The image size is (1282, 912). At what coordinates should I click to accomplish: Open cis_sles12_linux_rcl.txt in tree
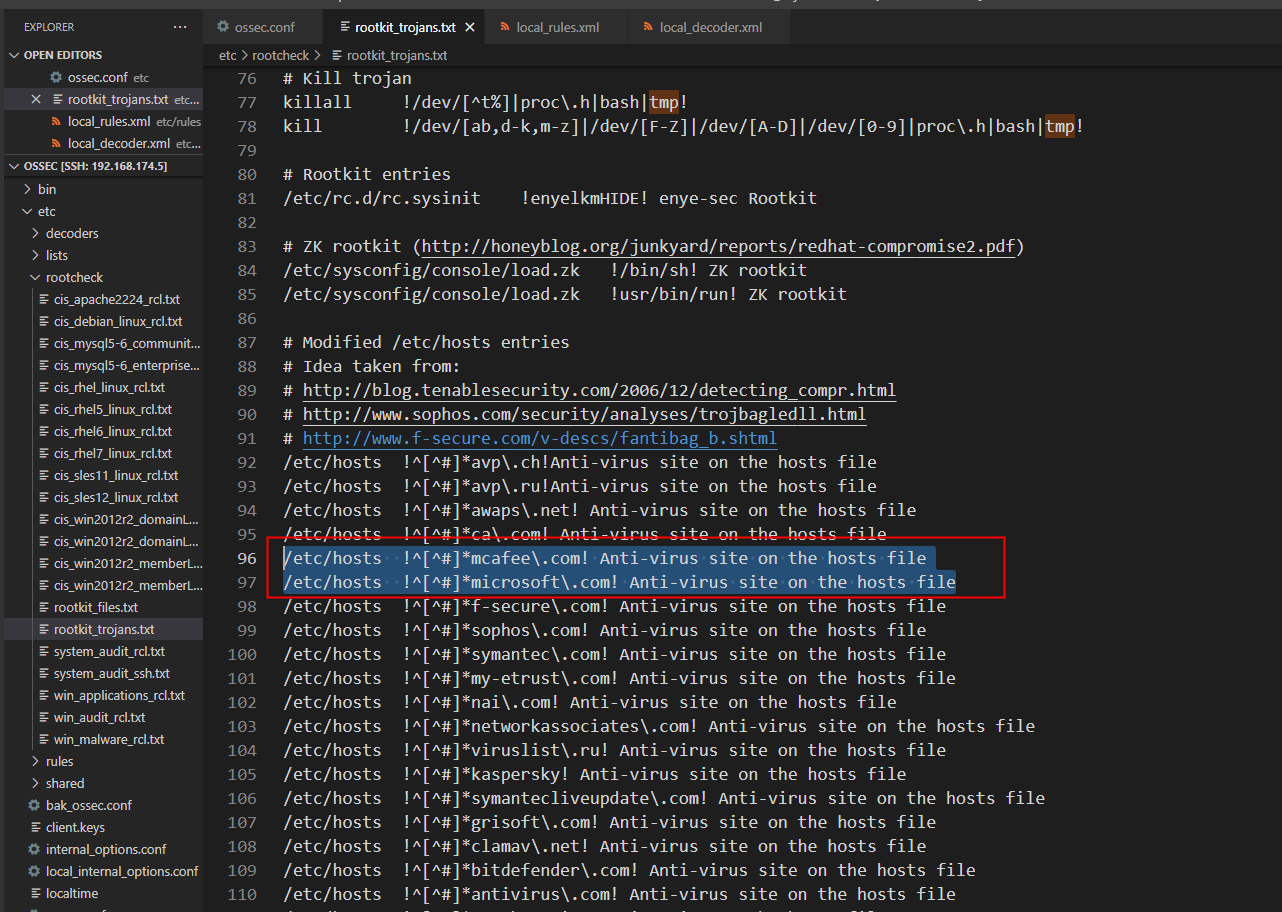point(115,497)
